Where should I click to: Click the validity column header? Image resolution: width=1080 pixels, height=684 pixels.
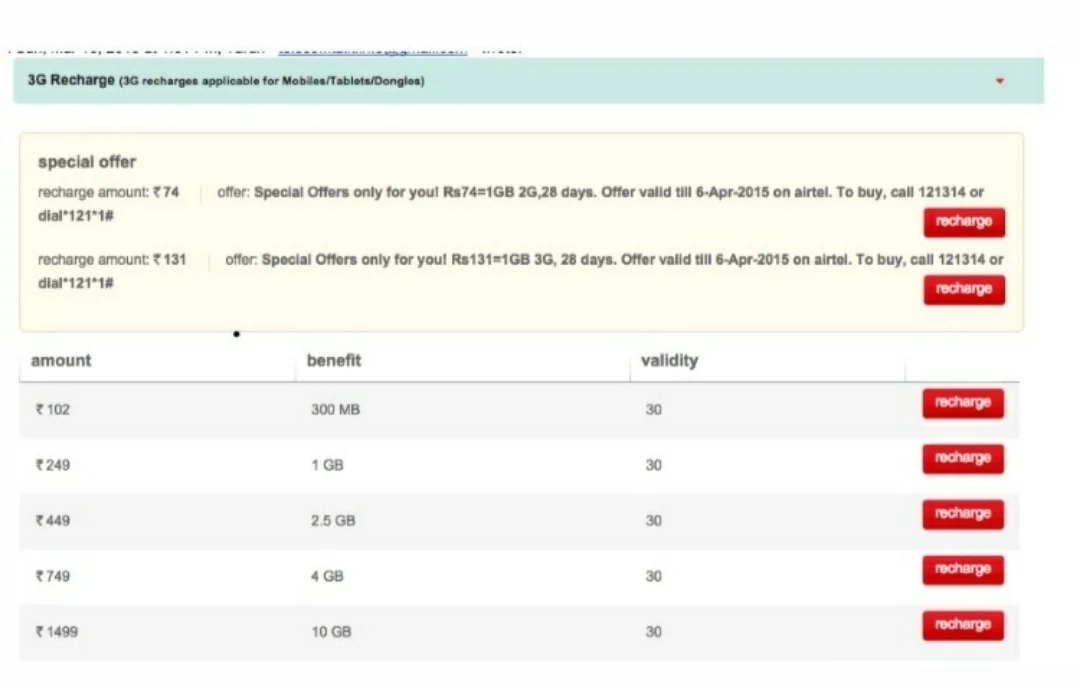(669, 361)
